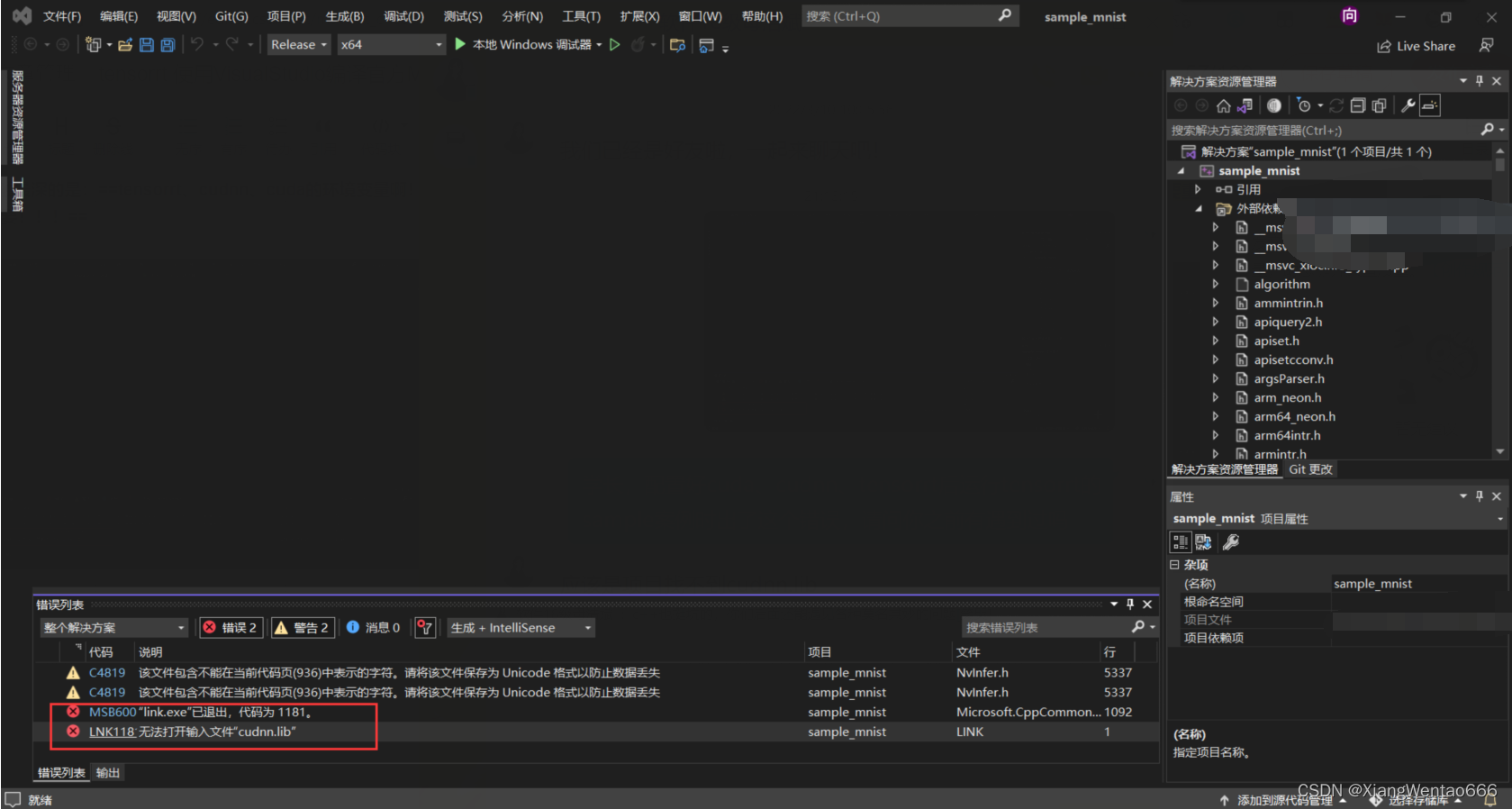This screenshot has width=1512, height=809.
Task: Click the Solution Explorer vertical scrollbar
Action: [1499, 301]
